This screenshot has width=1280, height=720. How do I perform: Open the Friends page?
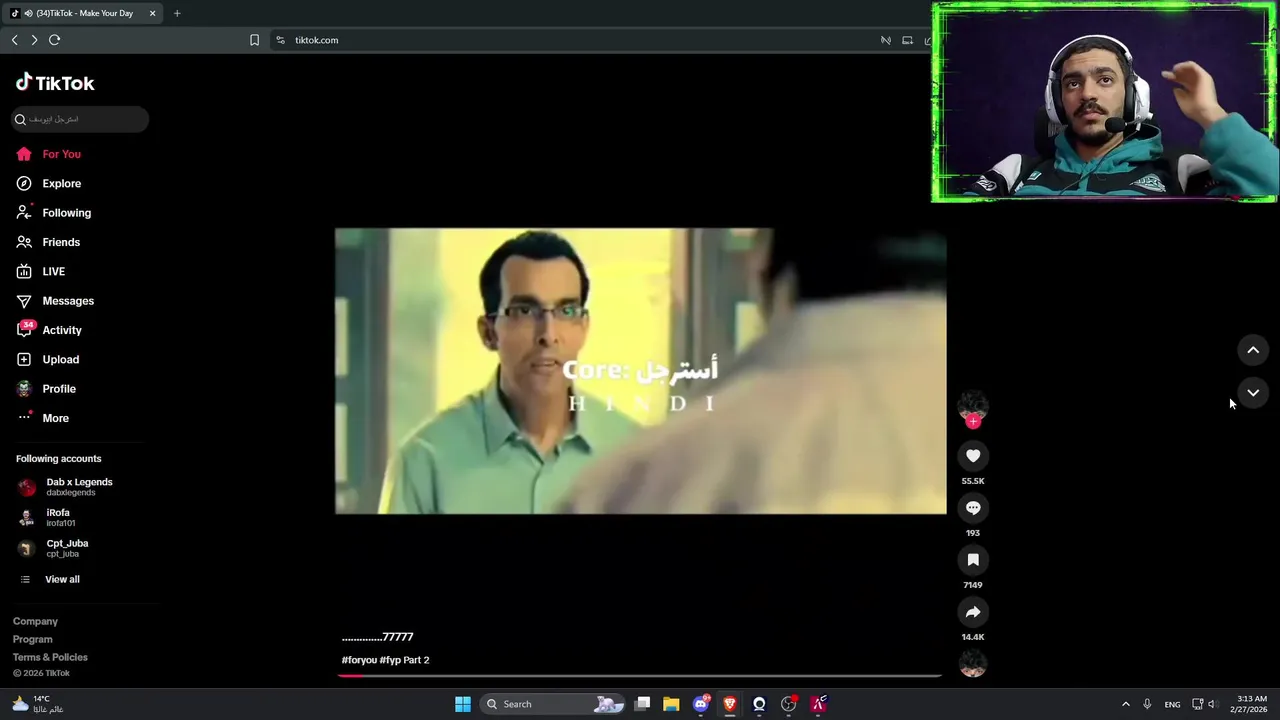[x=48, y=242]
